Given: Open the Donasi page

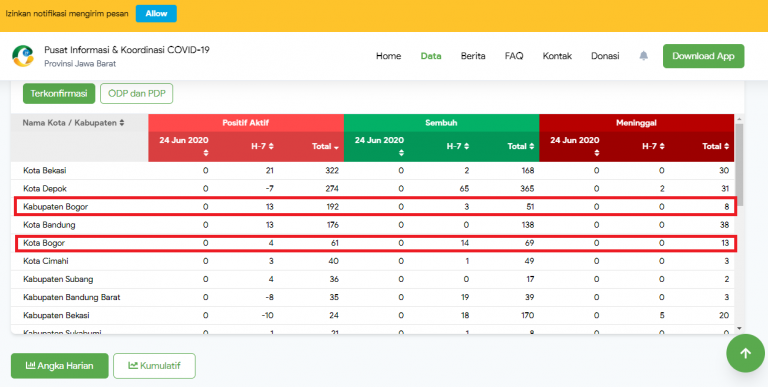Looking at the screenshot, I should [605, 56].
